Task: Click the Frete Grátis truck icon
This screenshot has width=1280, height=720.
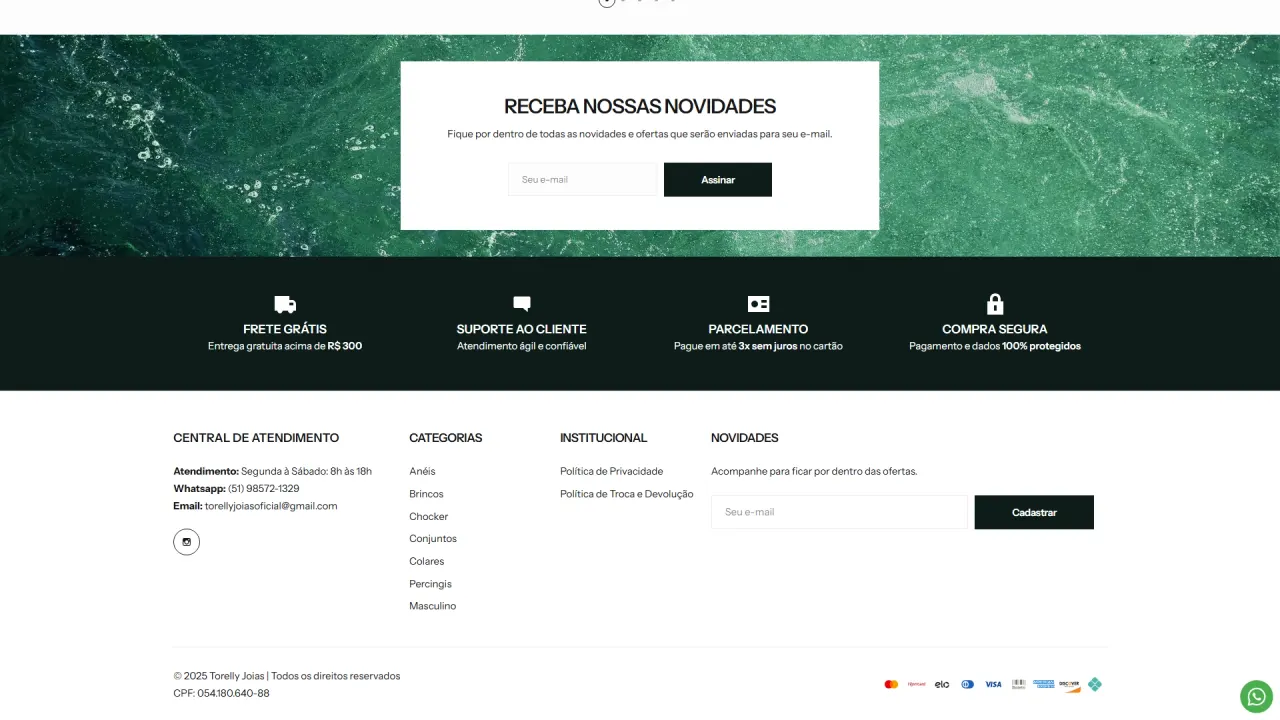Action: coord(285,304)
